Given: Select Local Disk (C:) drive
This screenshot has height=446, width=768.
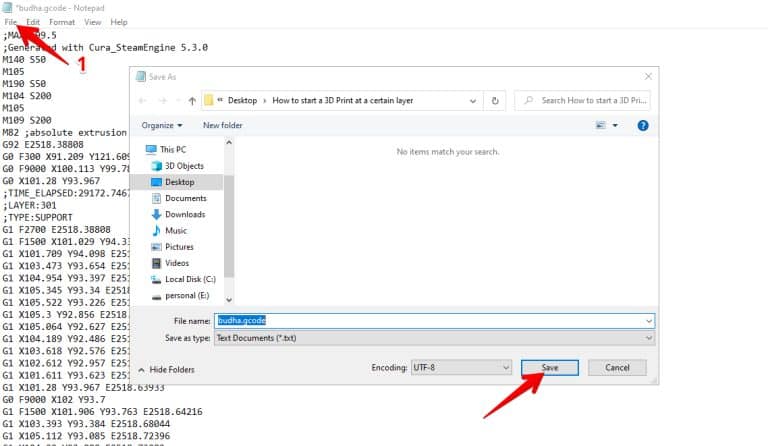Looking at the screenshot, I should coord(189,279).
